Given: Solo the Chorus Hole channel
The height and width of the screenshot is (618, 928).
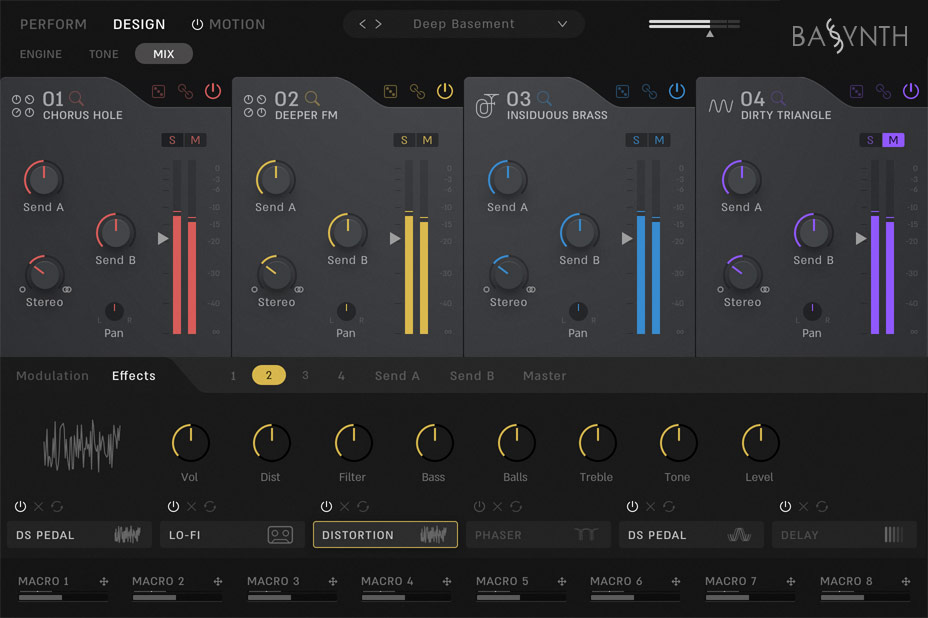Looking at the screenshot, I should click(171, 140).
